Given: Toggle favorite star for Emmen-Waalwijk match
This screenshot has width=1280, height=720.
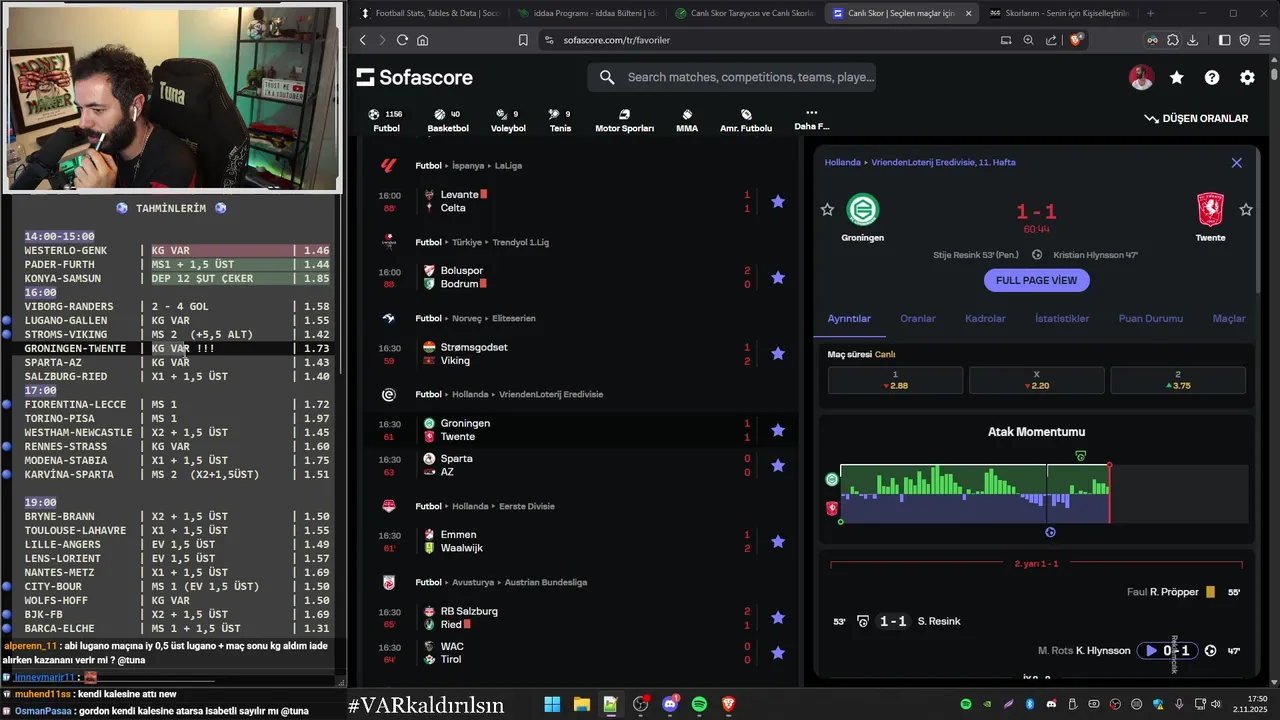Looking at the screenshot, I should 778,541.
